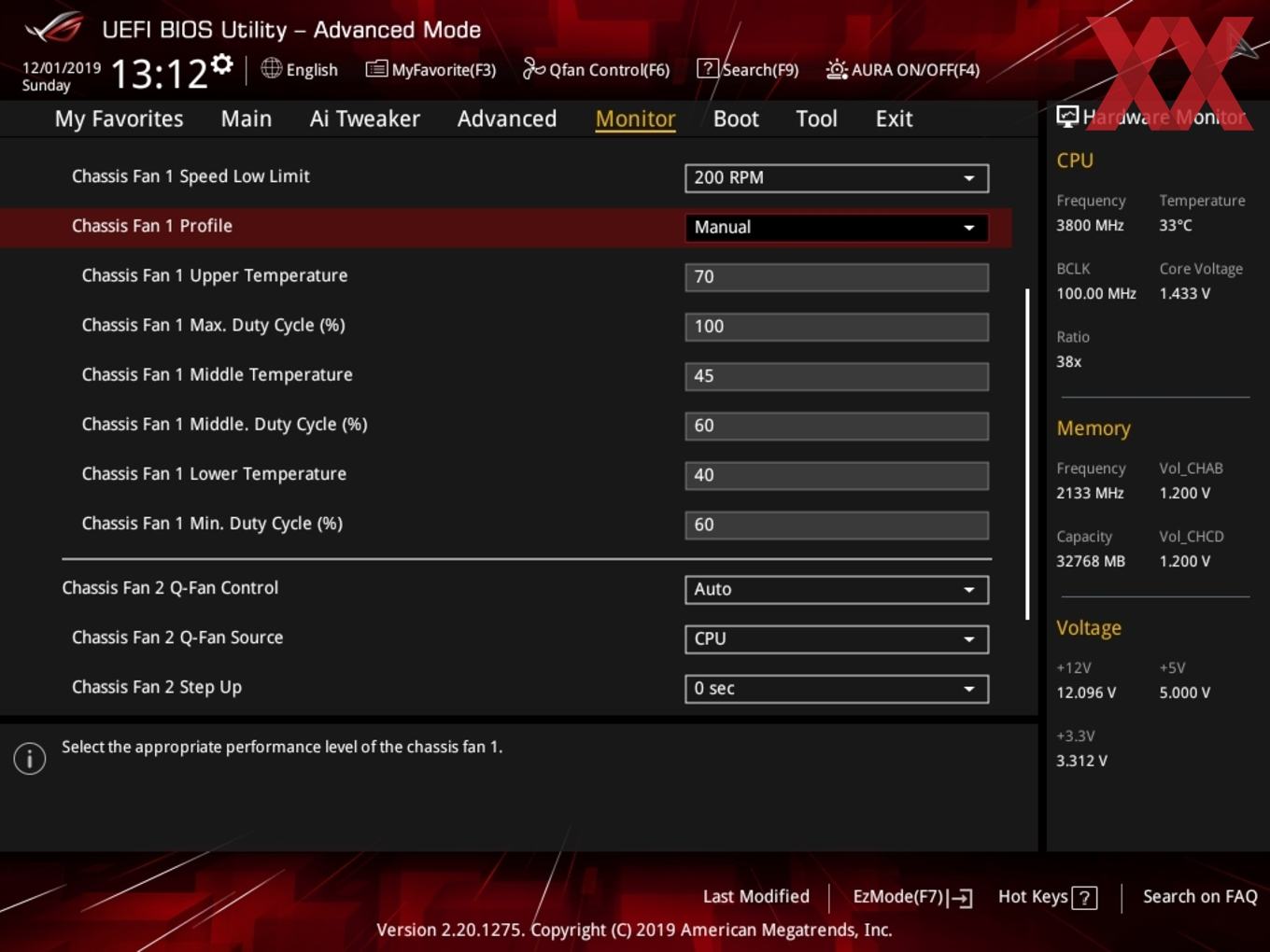Viewport: 1270px width, 952px height.
Task: Select the Chassis Fan 2 Q-Fan Source label
Action: point(177,637)
